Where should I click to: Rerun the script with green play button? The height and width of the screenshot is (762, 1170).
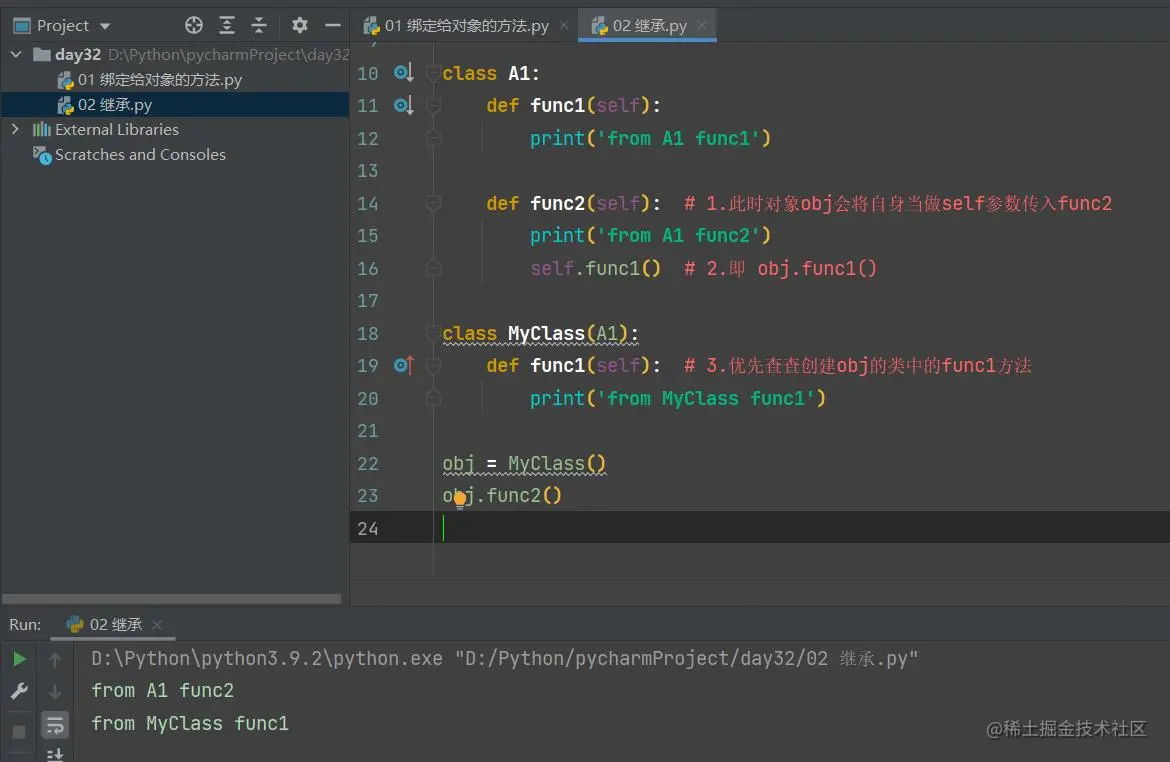tap(19, 659)
